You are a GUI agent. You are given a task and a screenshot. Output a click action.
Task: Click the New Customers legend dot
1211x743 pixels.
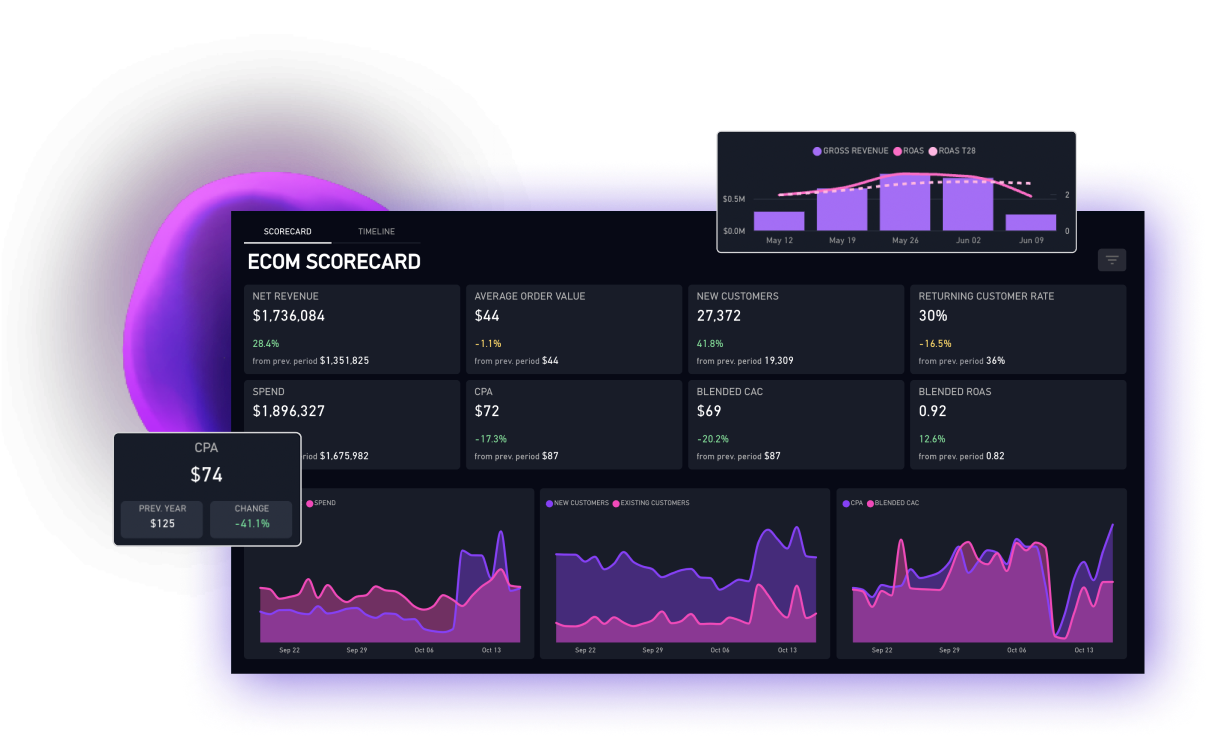pos(548,503)
